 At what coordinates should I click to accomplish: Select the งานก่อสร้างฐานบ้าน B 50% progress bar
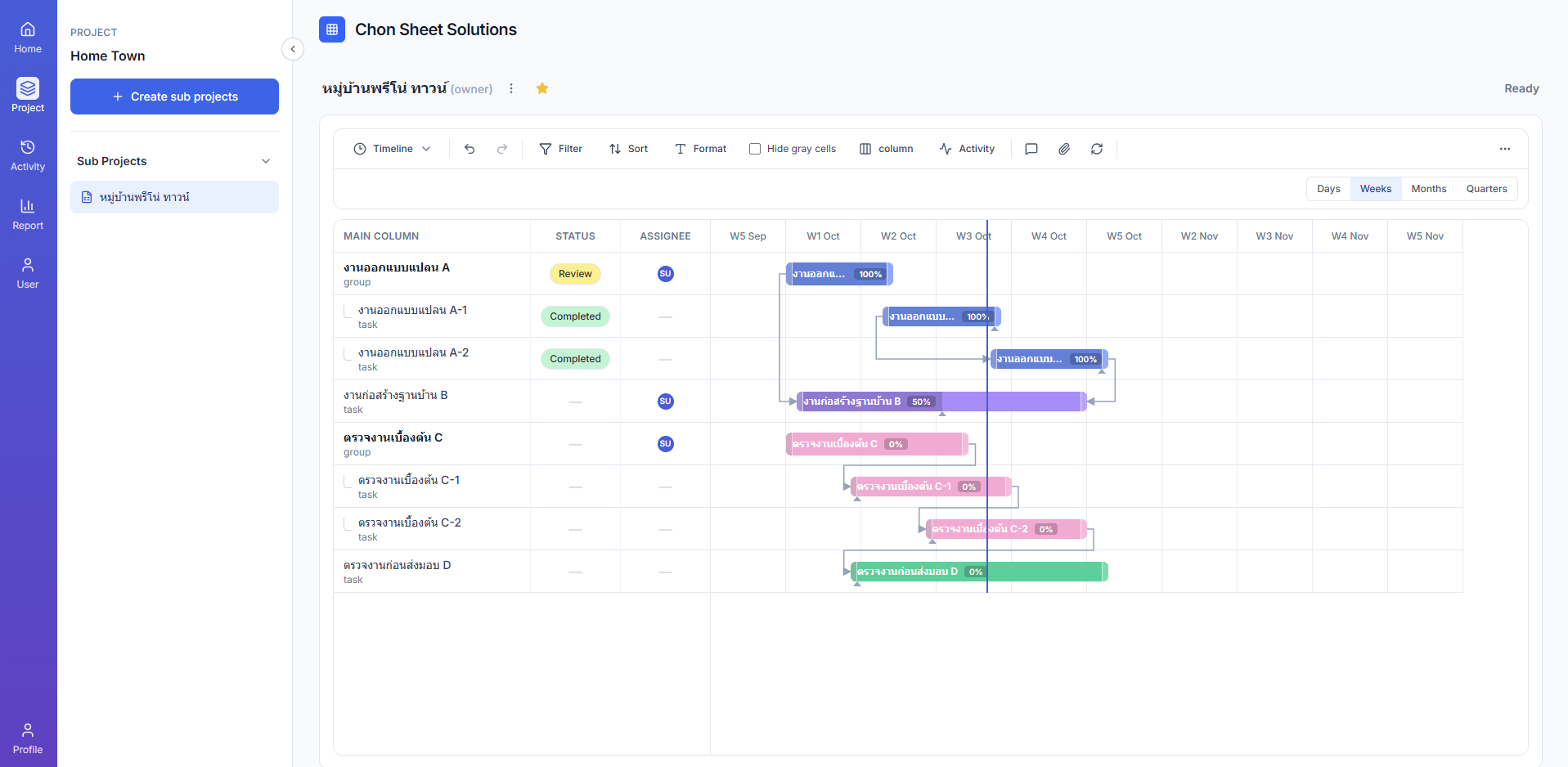click(x=941, y=401)
